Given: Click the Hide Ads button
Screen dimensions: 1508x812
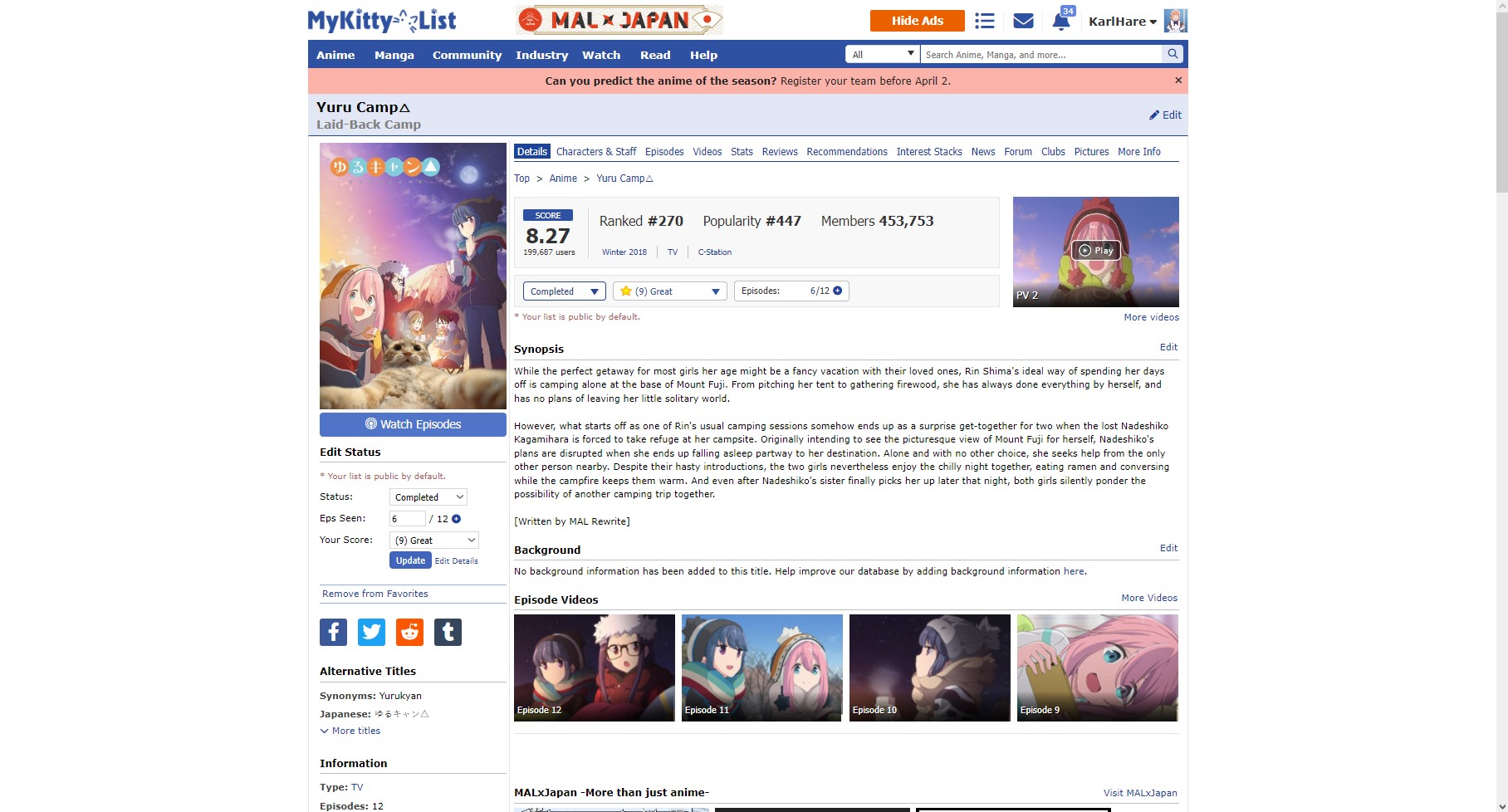Looking at the screenshot, I should 918,21.
